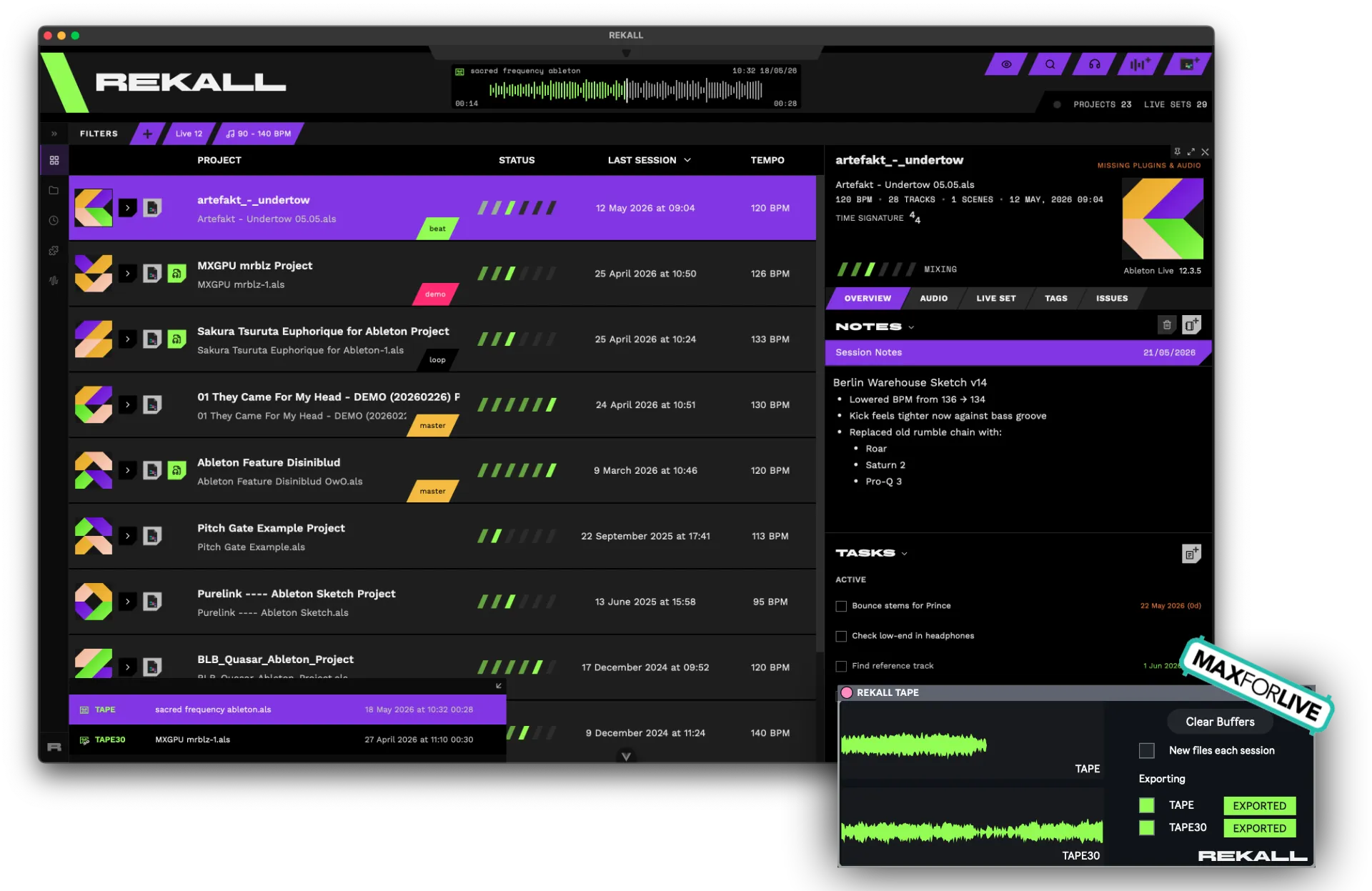Switch to the ISSUES tab
This screenshot has height=891, width=1372.
coord(1112,299)
